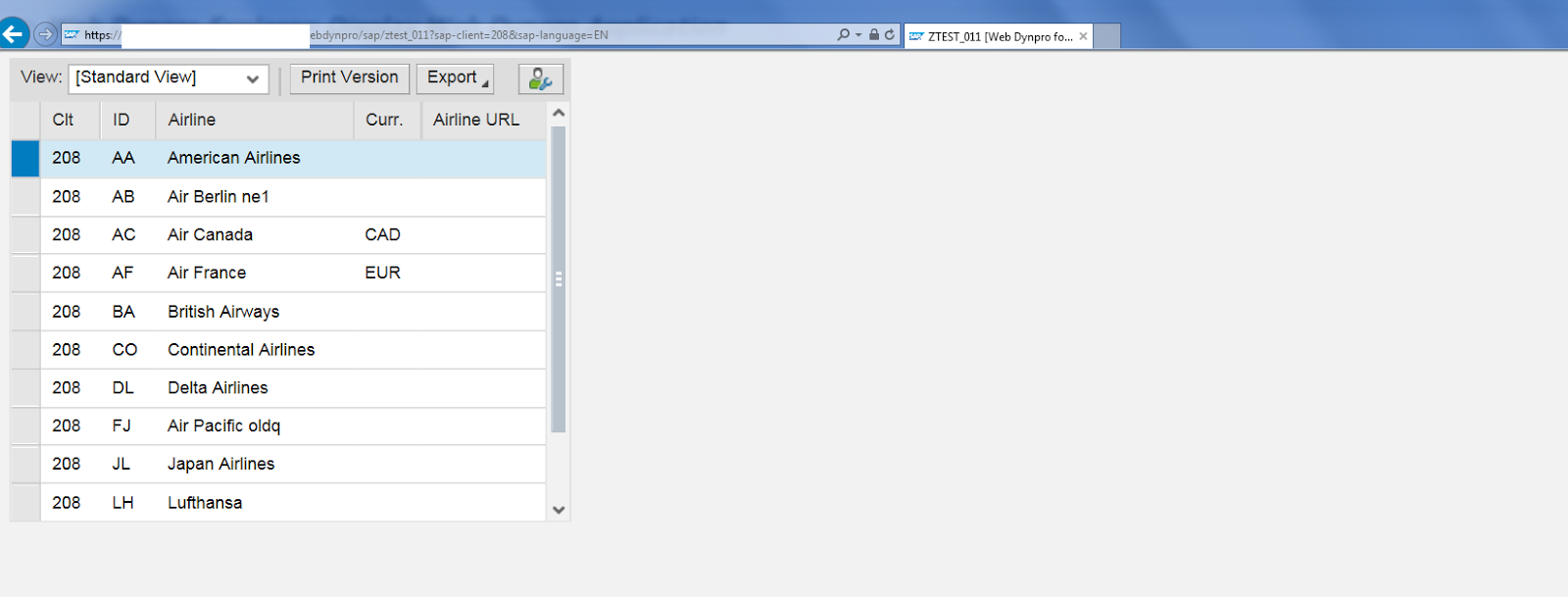Sort by the ID column header
The image size is (1568, 597).
pos(128,120)
